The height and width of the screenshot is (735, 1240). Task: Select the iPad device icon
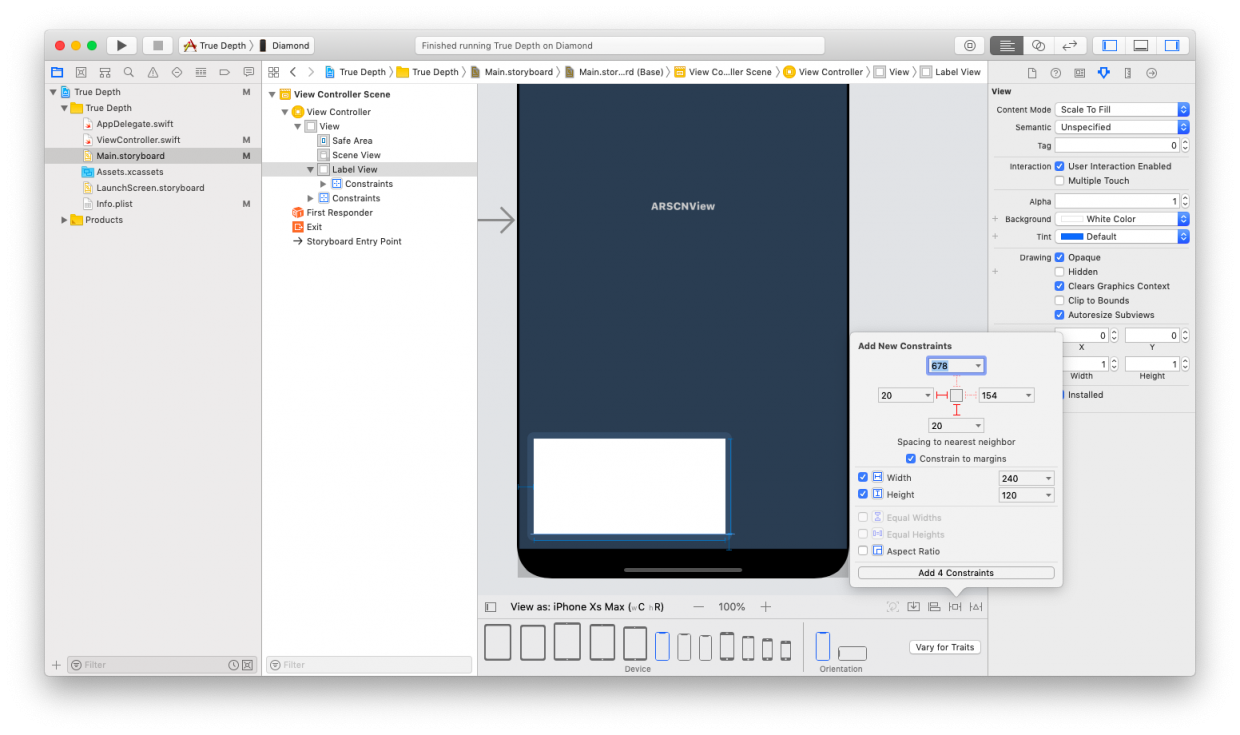[497, 641]
